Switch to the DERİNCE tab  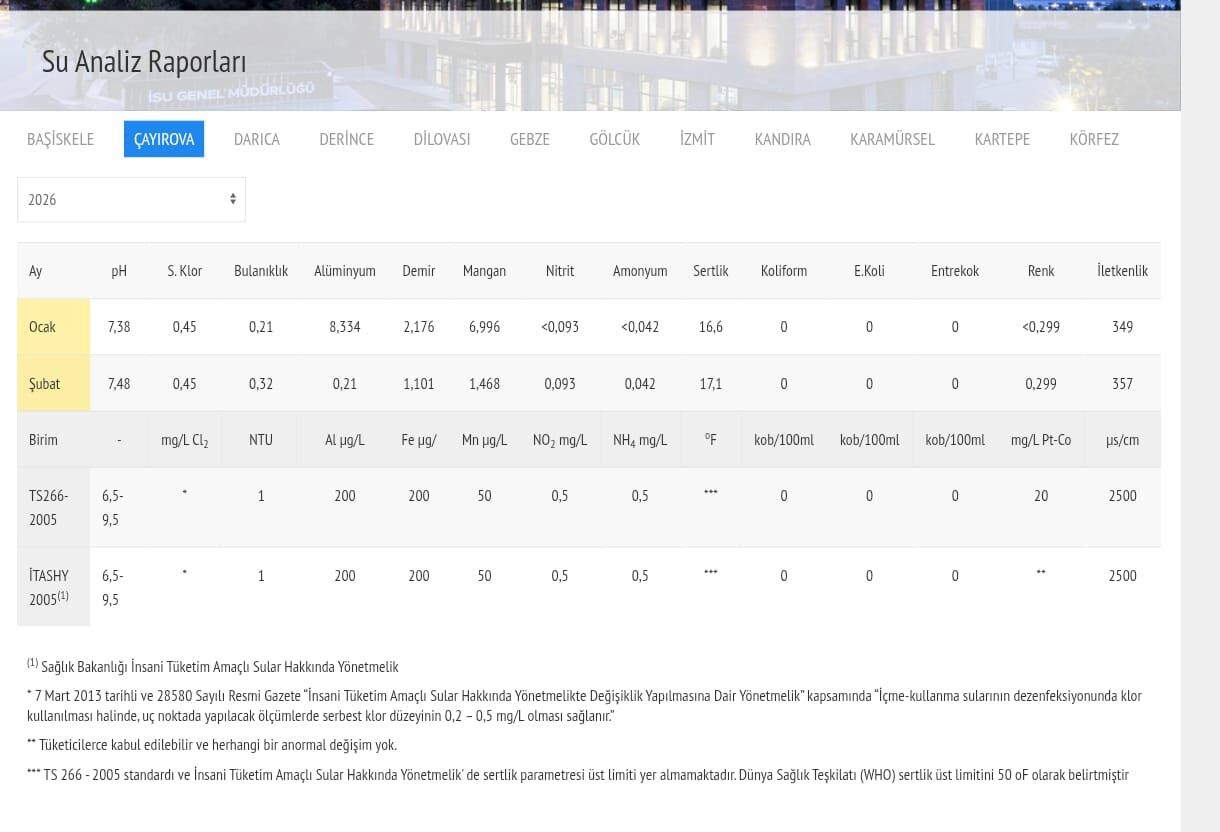point(346,139)
